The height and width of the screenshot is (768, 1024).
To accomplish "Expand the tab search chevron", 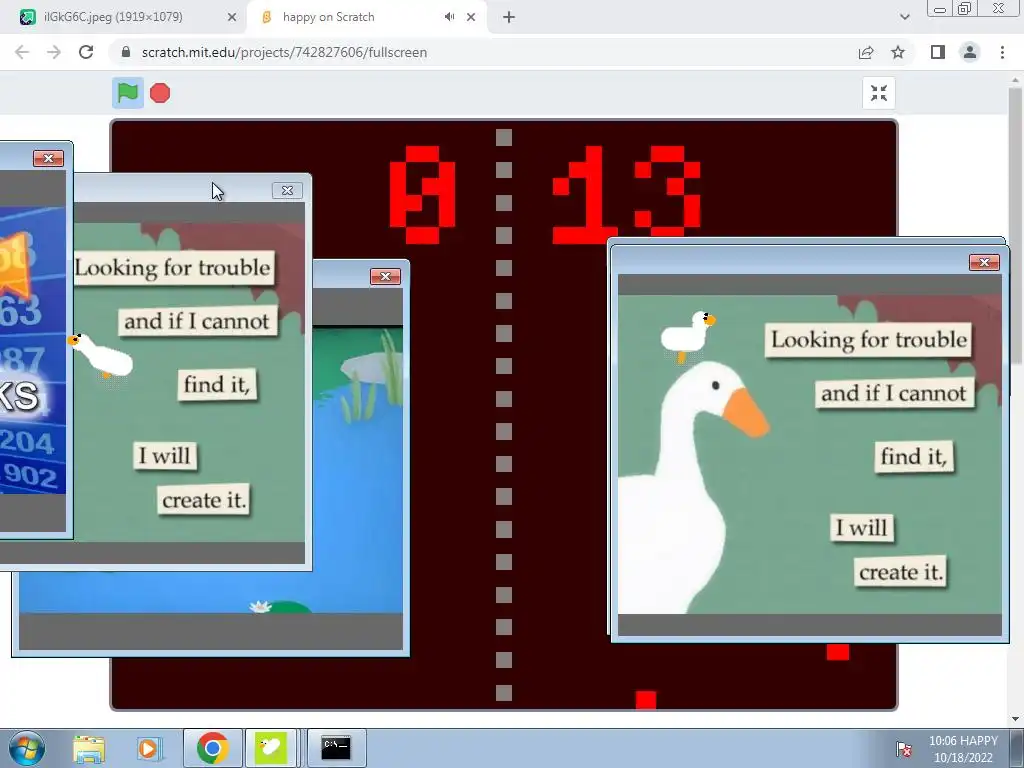I will pyautogui.click(x=904, y=18).
